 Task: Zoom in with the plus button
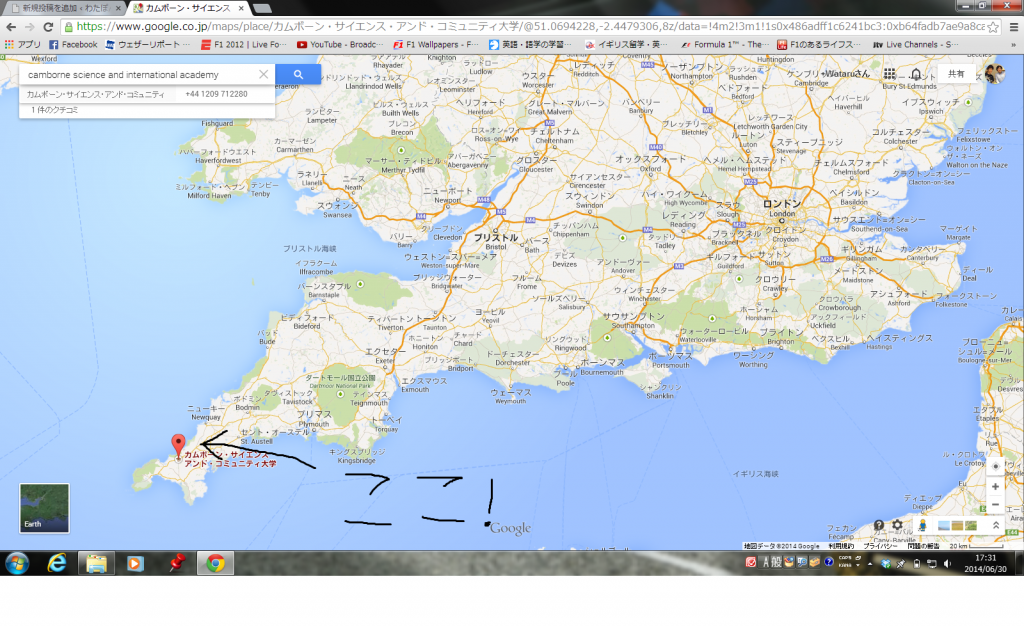[x=995, y=486]
